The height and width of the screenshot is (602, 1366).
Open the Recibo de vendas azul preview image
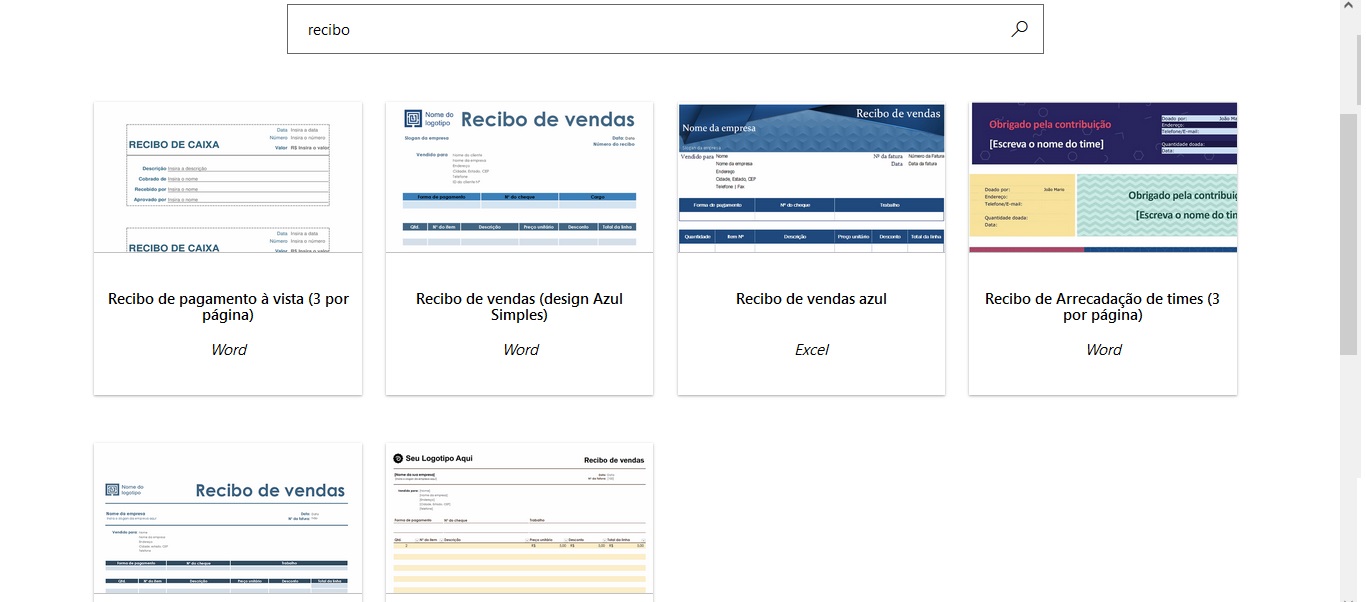[811, 177]
